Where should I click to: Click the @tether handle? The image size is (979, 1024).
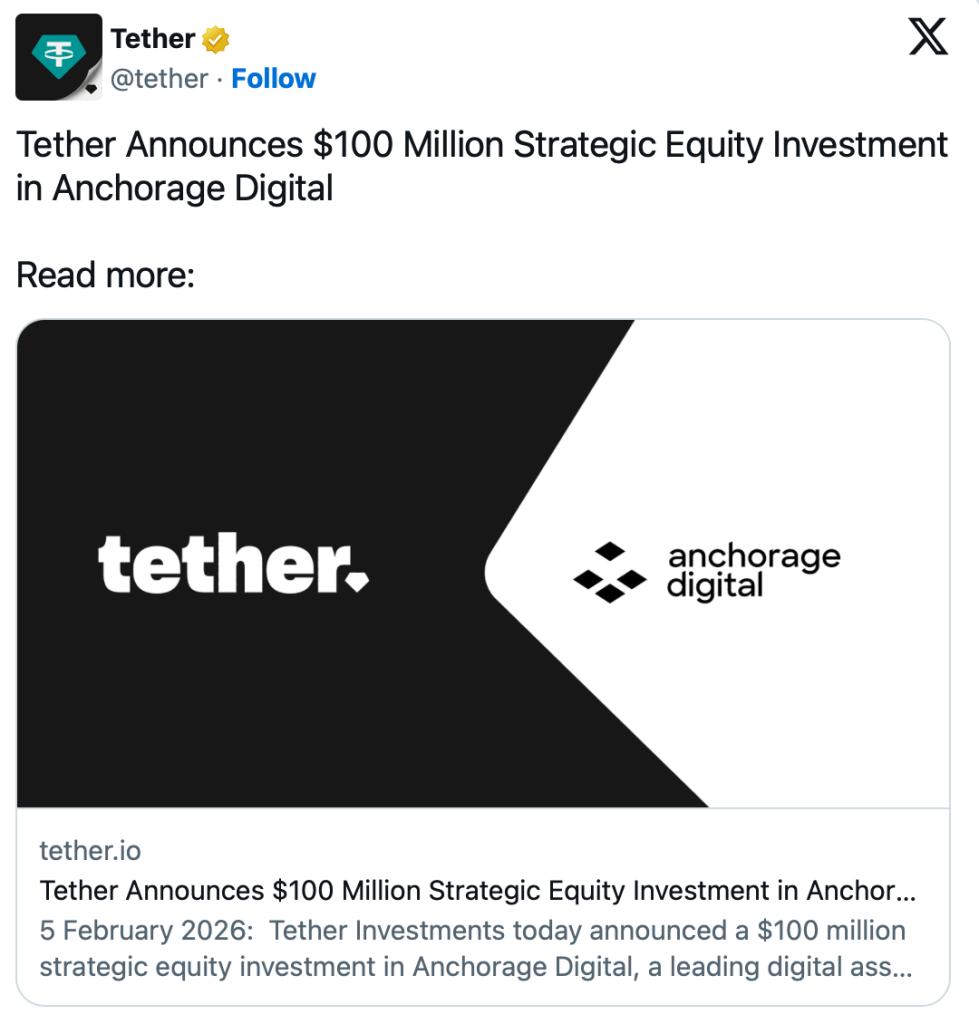coord(159,79)
